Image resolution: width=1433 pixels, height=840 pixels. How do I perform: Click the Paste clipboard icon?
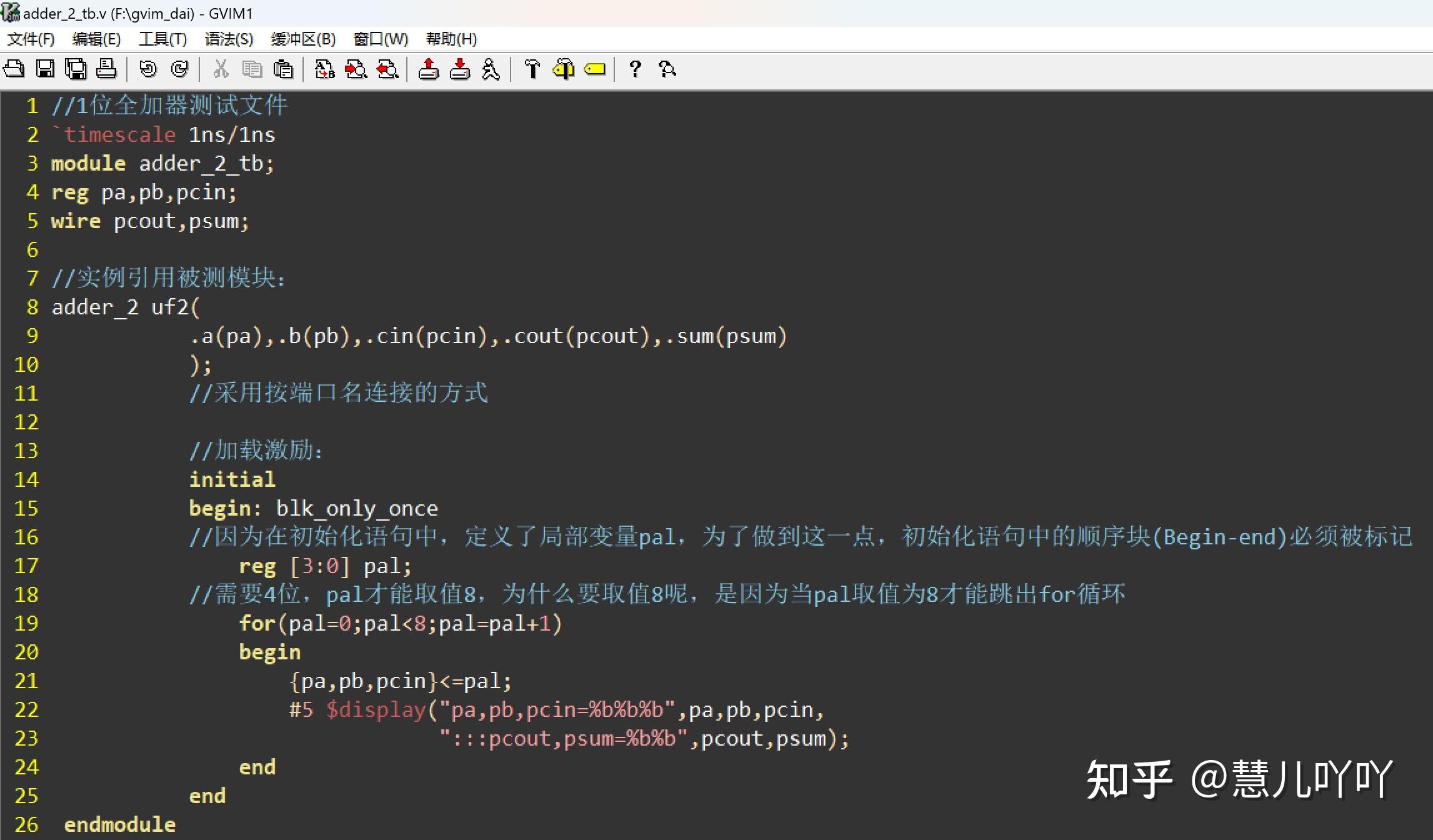pyautogui.click(x=283, y=69)
